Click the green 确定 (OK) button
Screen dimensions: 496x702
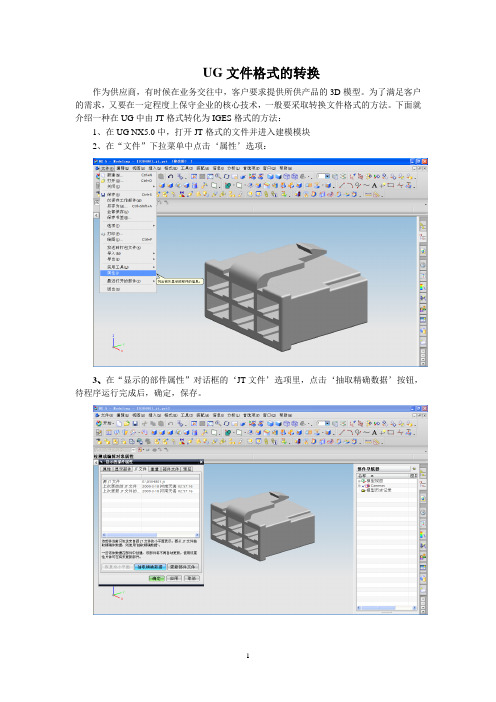pos(157,578)
